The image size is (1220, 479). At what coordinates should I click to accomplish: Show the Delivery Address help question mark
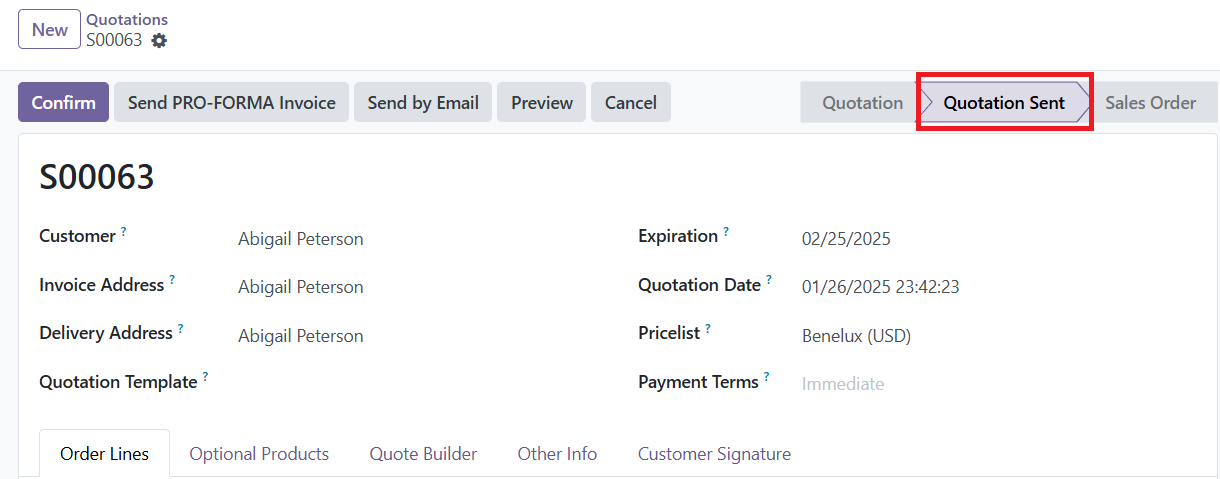coord(181,328)
